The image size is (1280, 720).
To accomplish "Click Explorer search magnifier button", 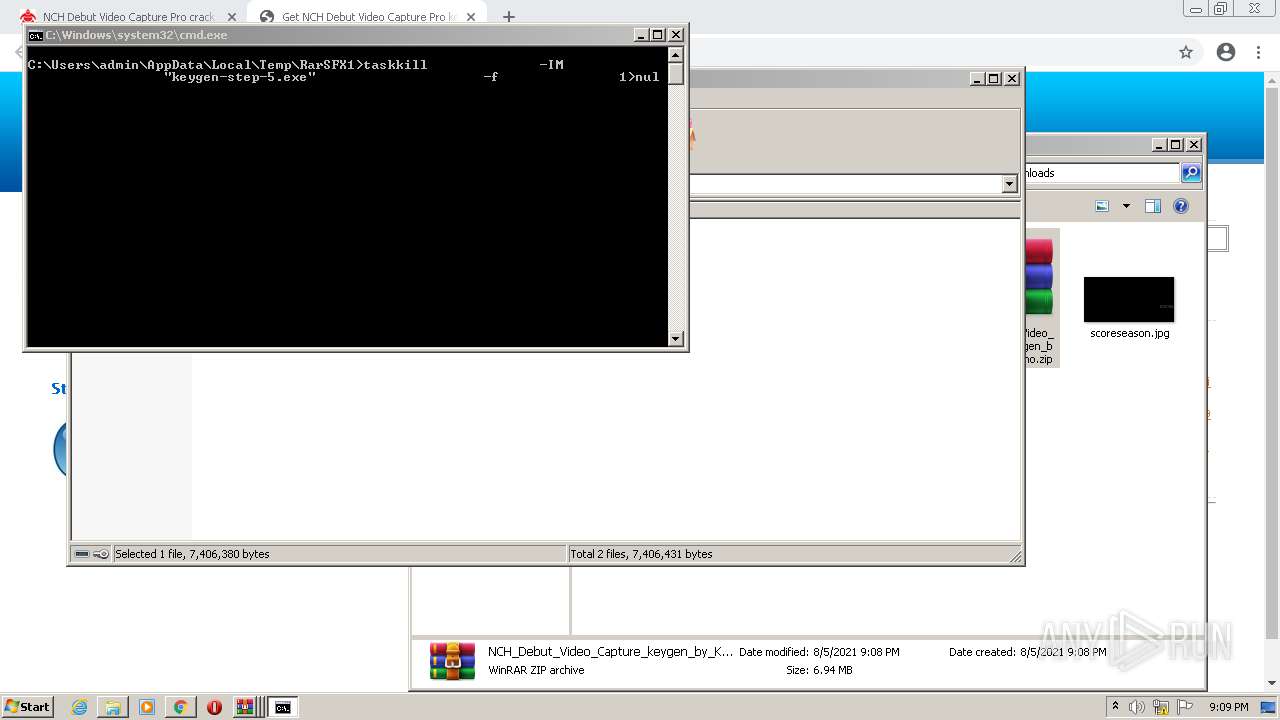I will tap(1191, 173).
